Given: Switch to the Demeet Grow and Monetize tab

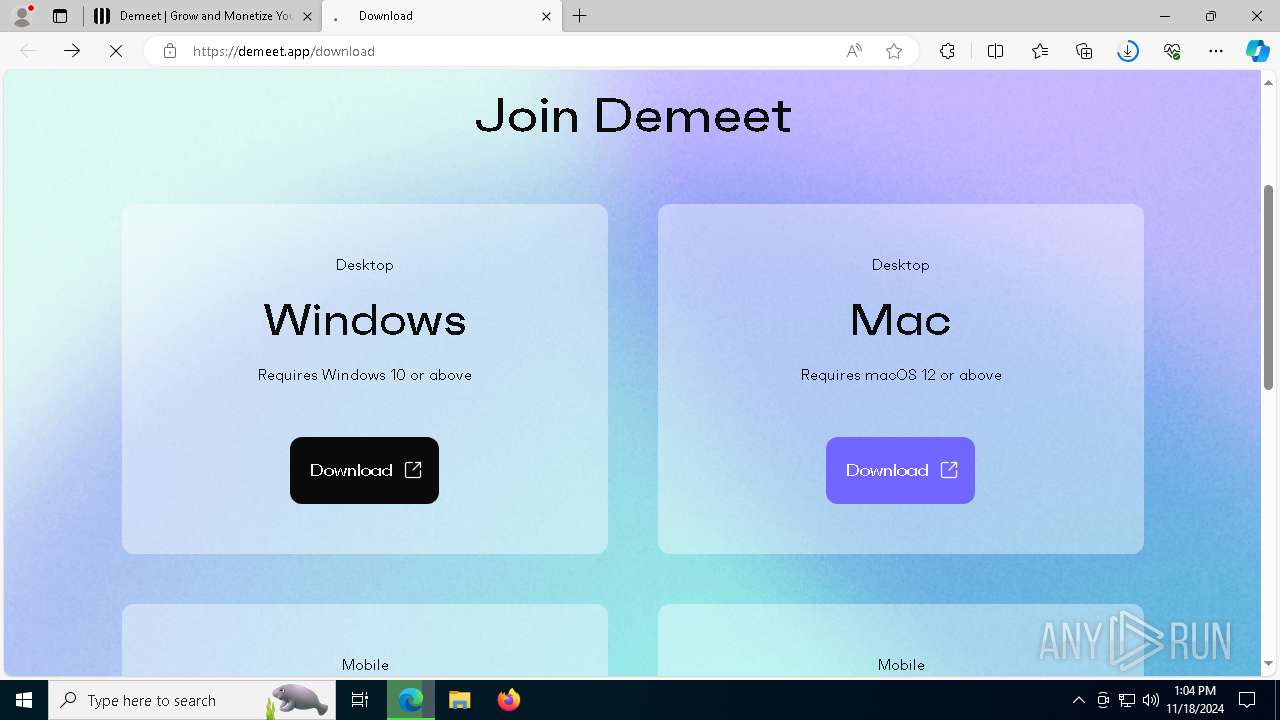Looking at the screenshot, I should [x=203, y=16].
